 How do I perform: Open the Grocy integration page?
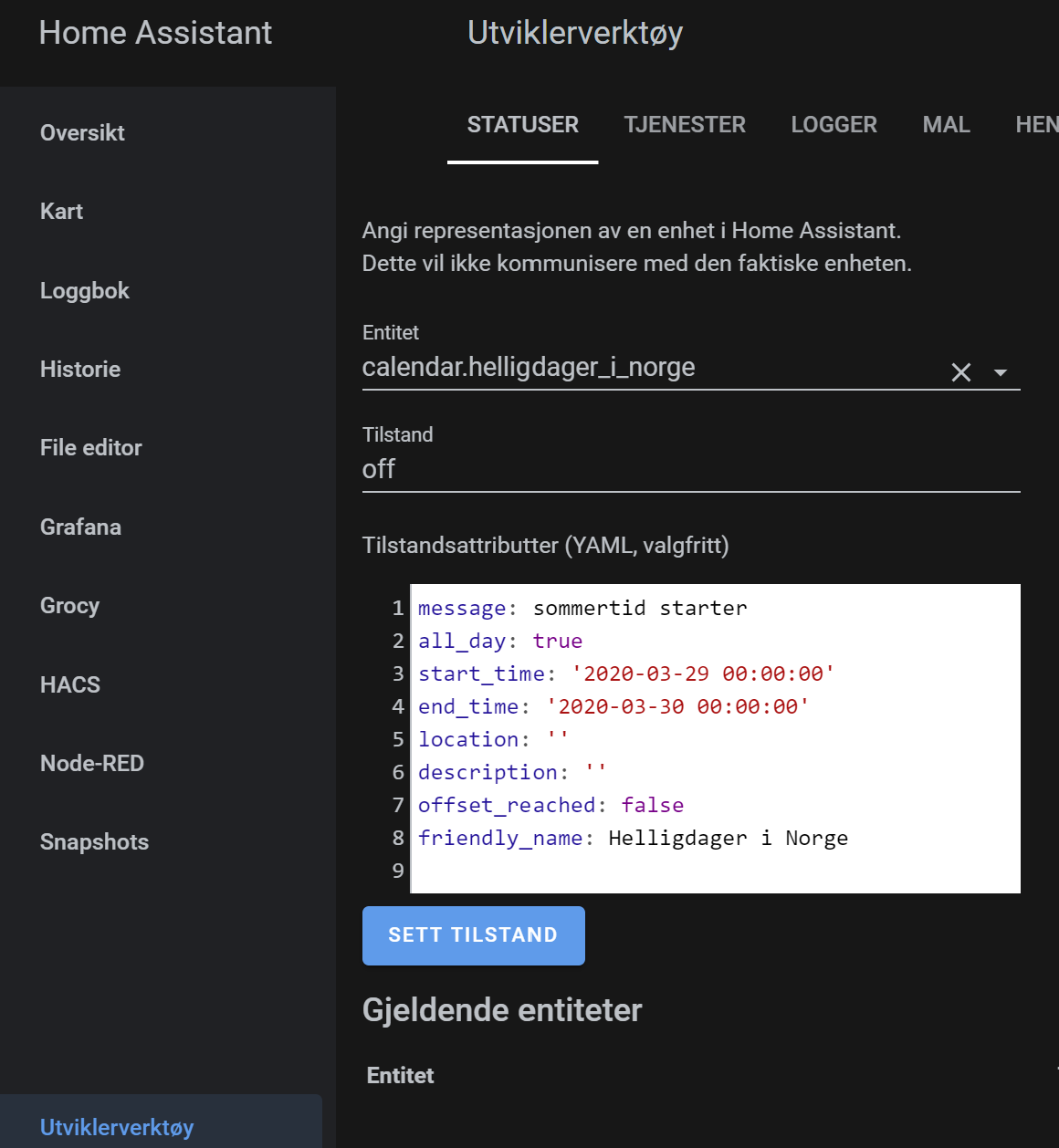[69, 606]
